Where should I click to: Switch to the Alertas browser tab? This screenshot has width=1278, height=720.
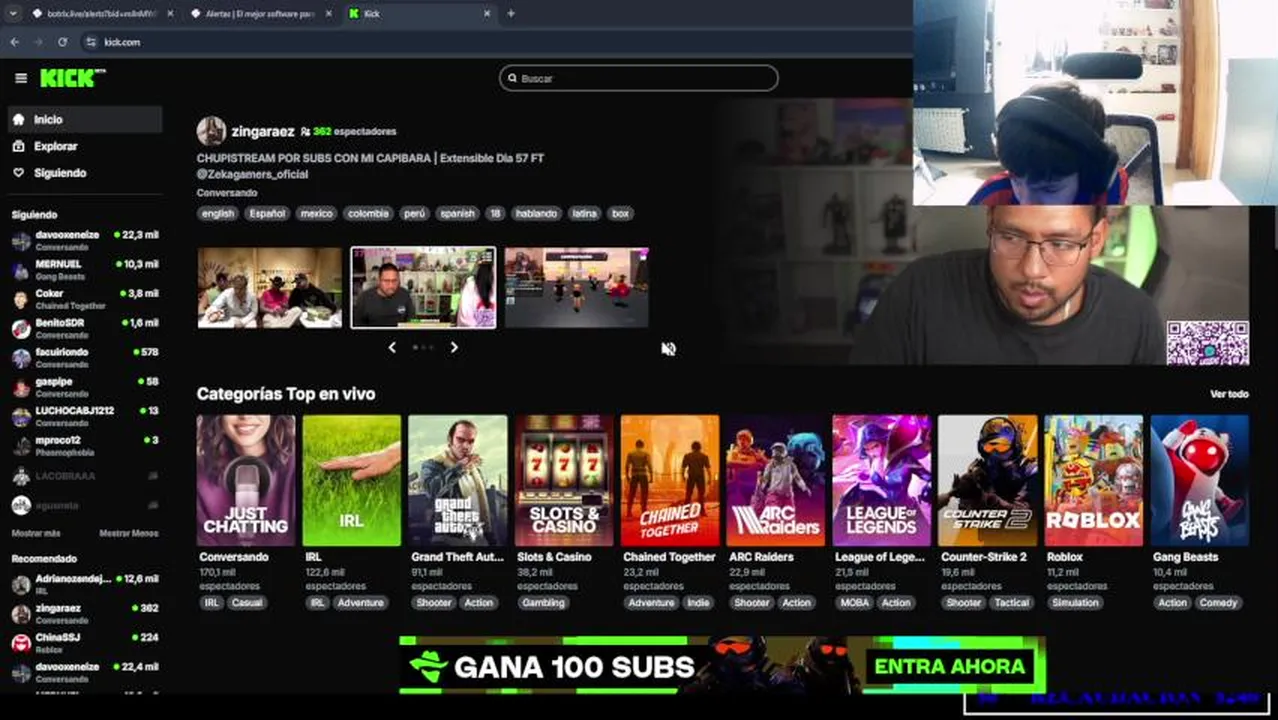(x=260, y=14)
